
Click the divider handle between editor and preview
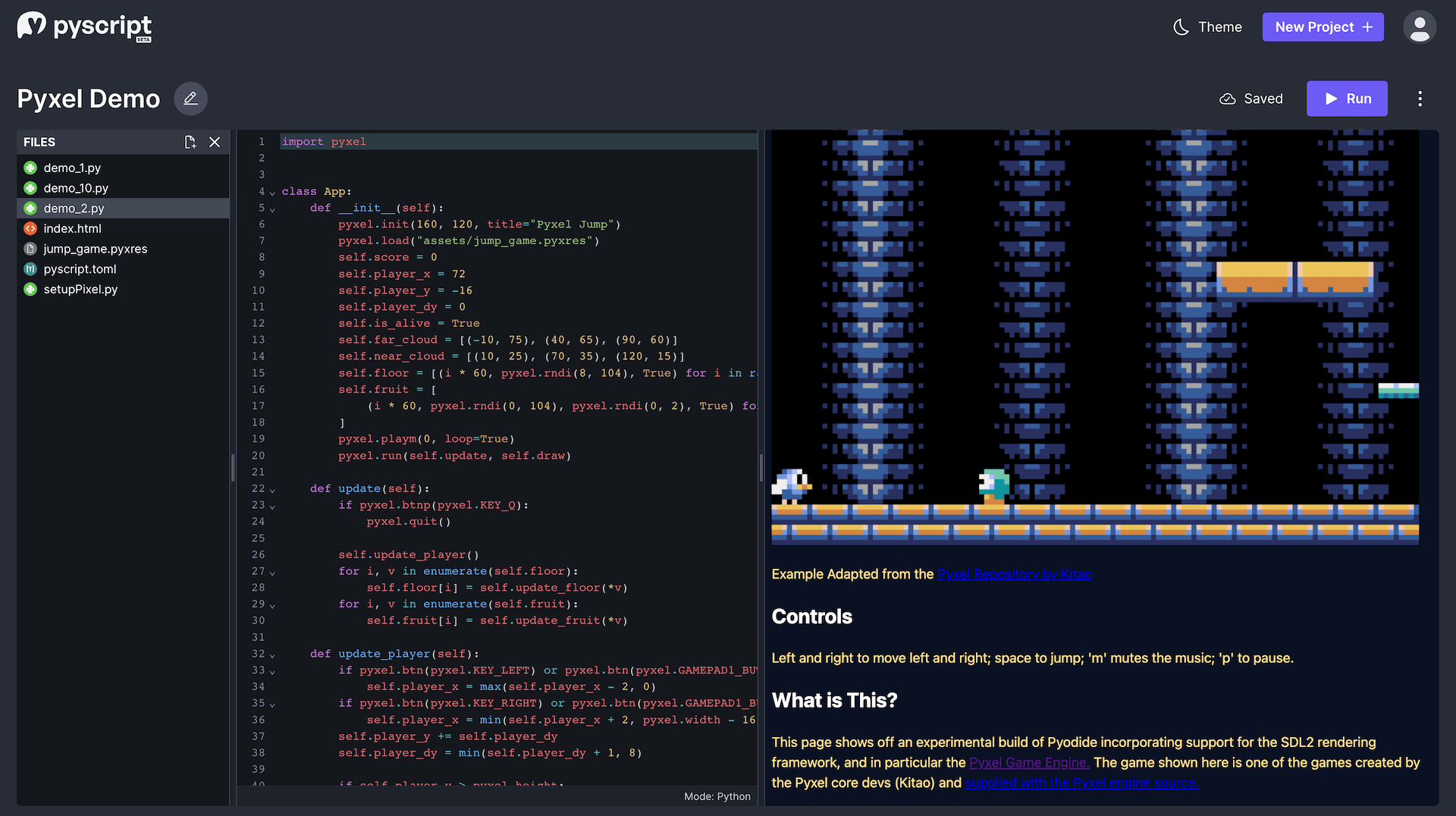(x=761, y=468)
